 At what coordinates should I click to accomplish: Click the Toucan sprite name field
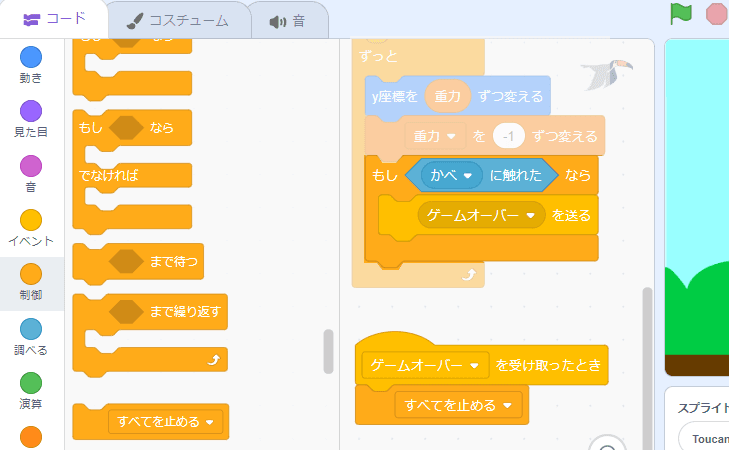(x=705, y=439)
